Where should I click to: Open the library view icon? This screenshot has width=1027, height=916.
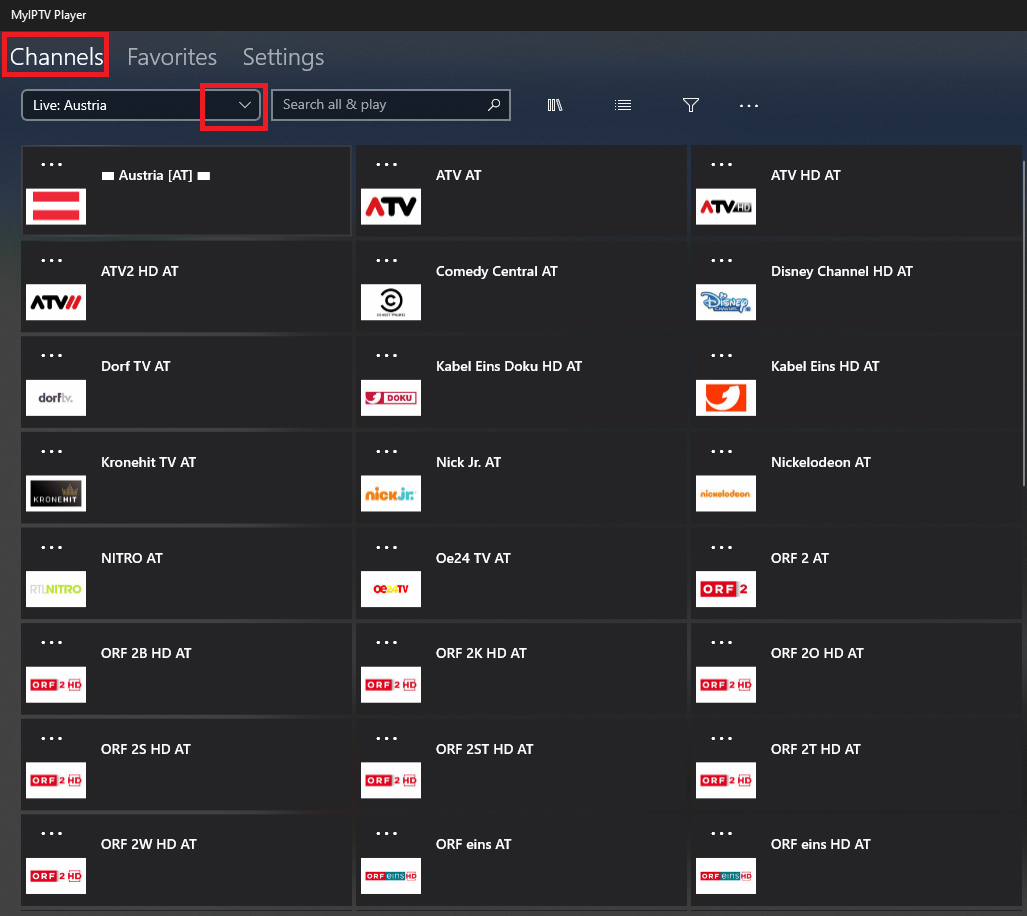point(555,105)
